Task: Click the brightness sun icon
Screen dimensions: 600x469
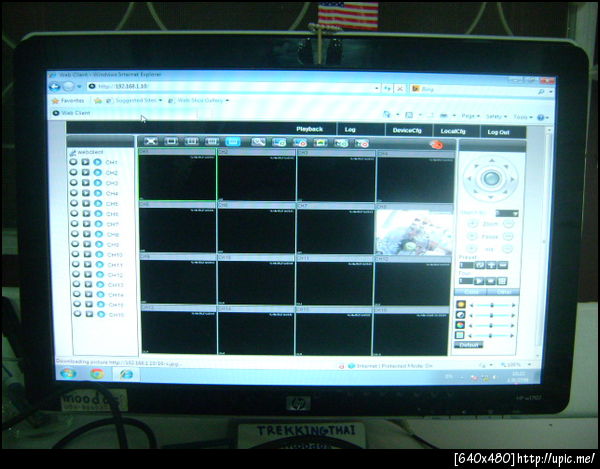Action: tap(461, 305)
